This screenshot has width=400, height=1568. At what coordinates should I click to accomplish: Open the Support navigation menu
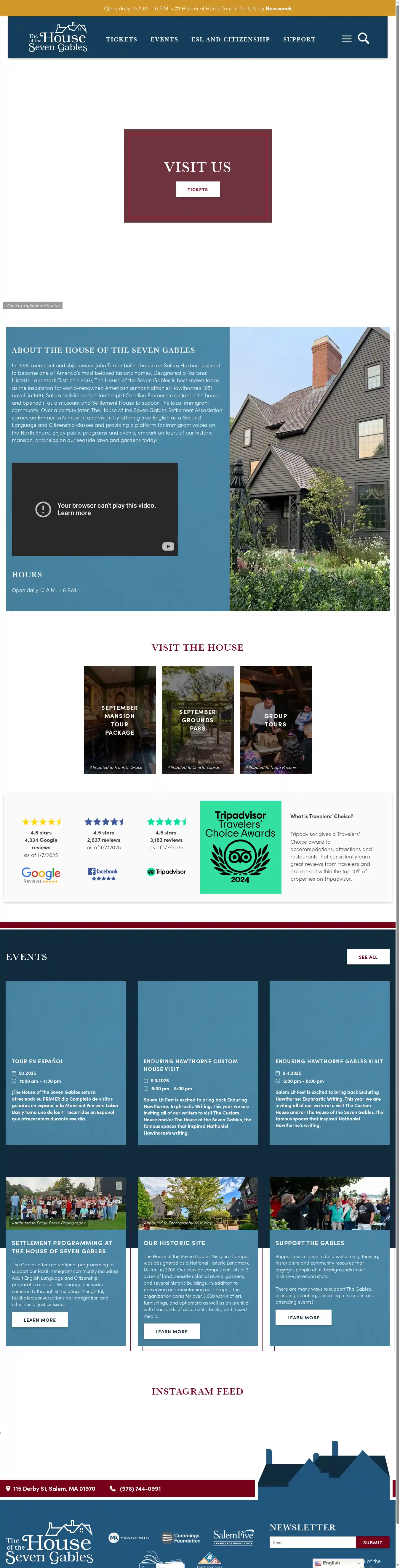coord(299,39)
